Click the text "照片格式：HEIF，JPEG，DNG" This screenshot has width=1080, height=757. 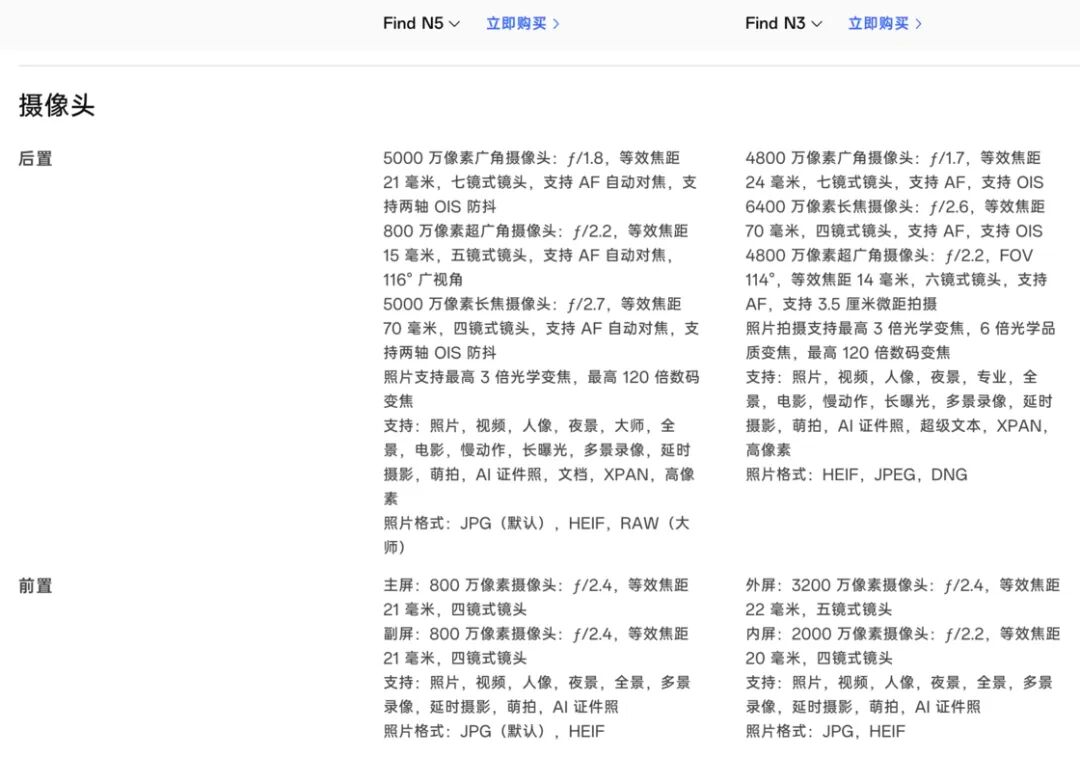856,475
